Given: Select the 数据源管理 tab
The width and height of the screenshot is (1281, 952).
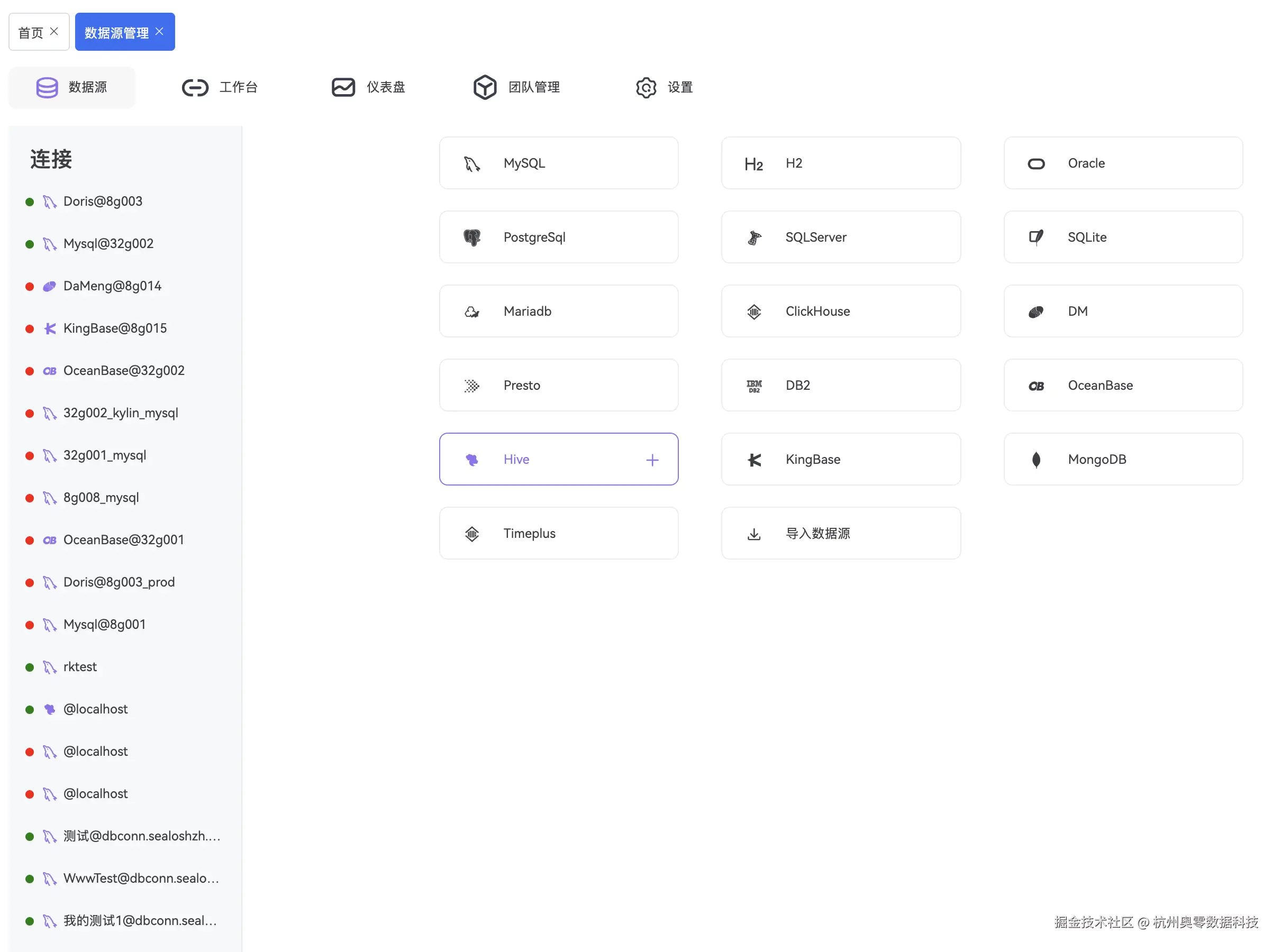Looking at the screenshot, I should click(x=124, y=32).
